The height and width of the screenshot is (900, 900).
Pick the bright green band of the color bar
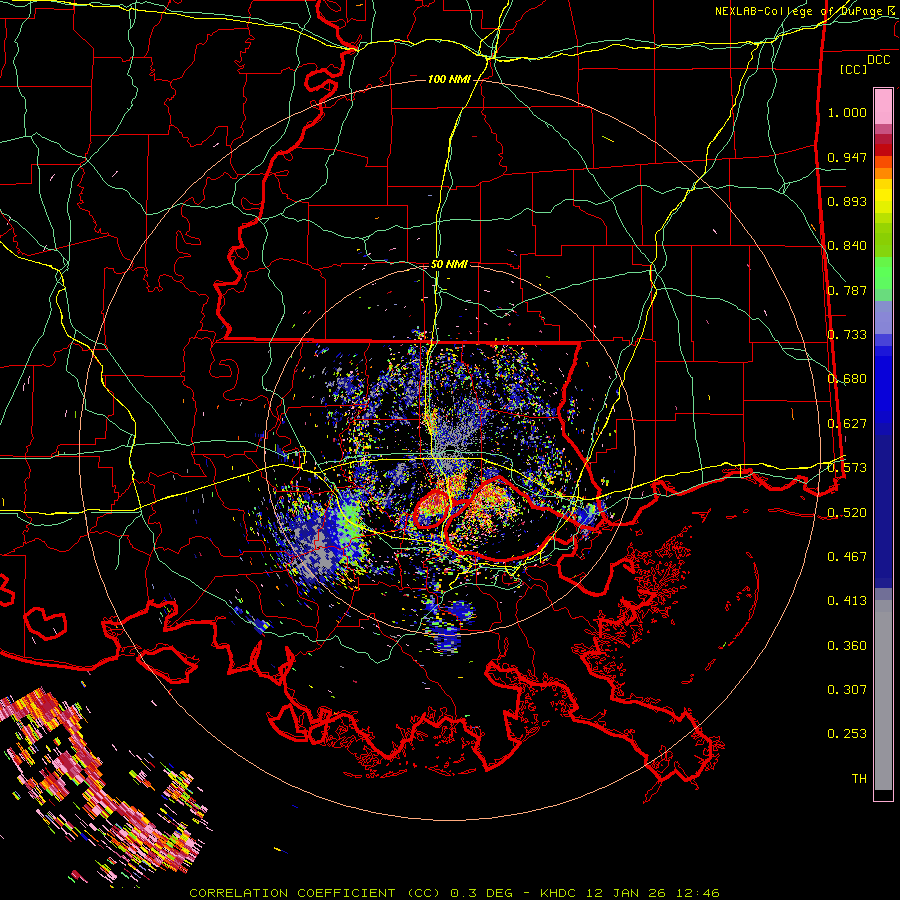[883, 273]
